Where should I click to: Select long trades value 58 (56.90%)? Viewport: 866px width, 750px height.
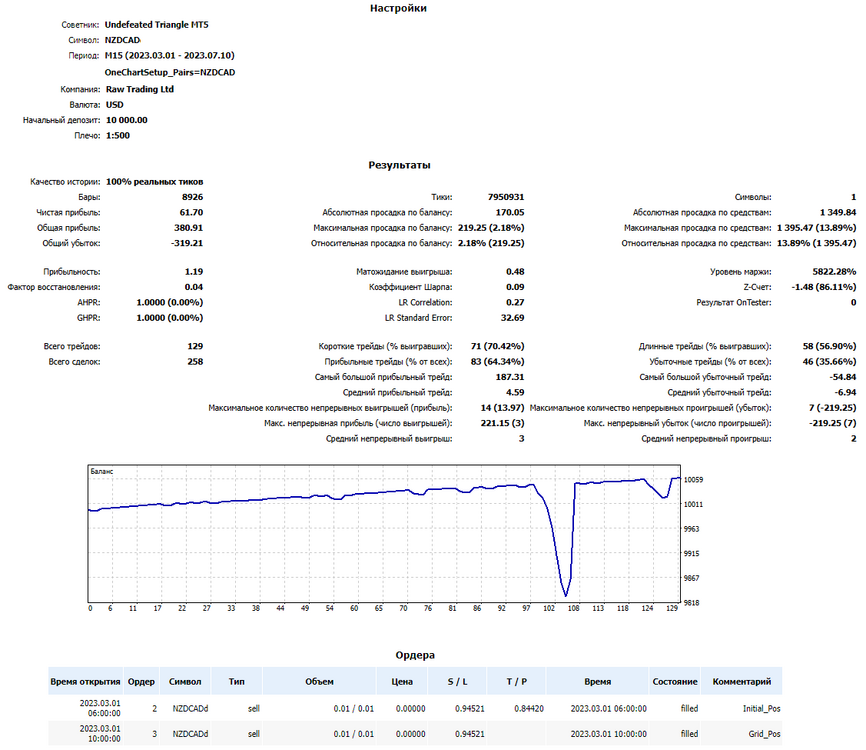830,346
